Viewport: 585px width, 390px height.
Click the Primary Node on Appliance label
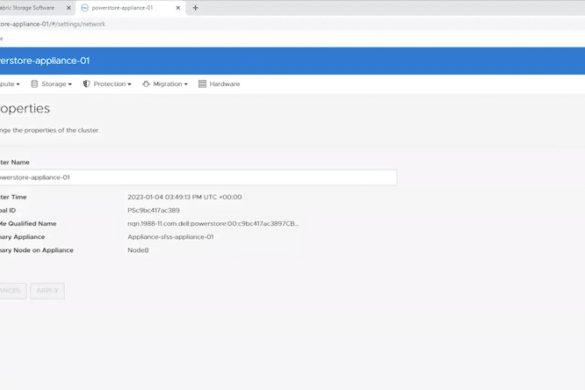point(37,250)
